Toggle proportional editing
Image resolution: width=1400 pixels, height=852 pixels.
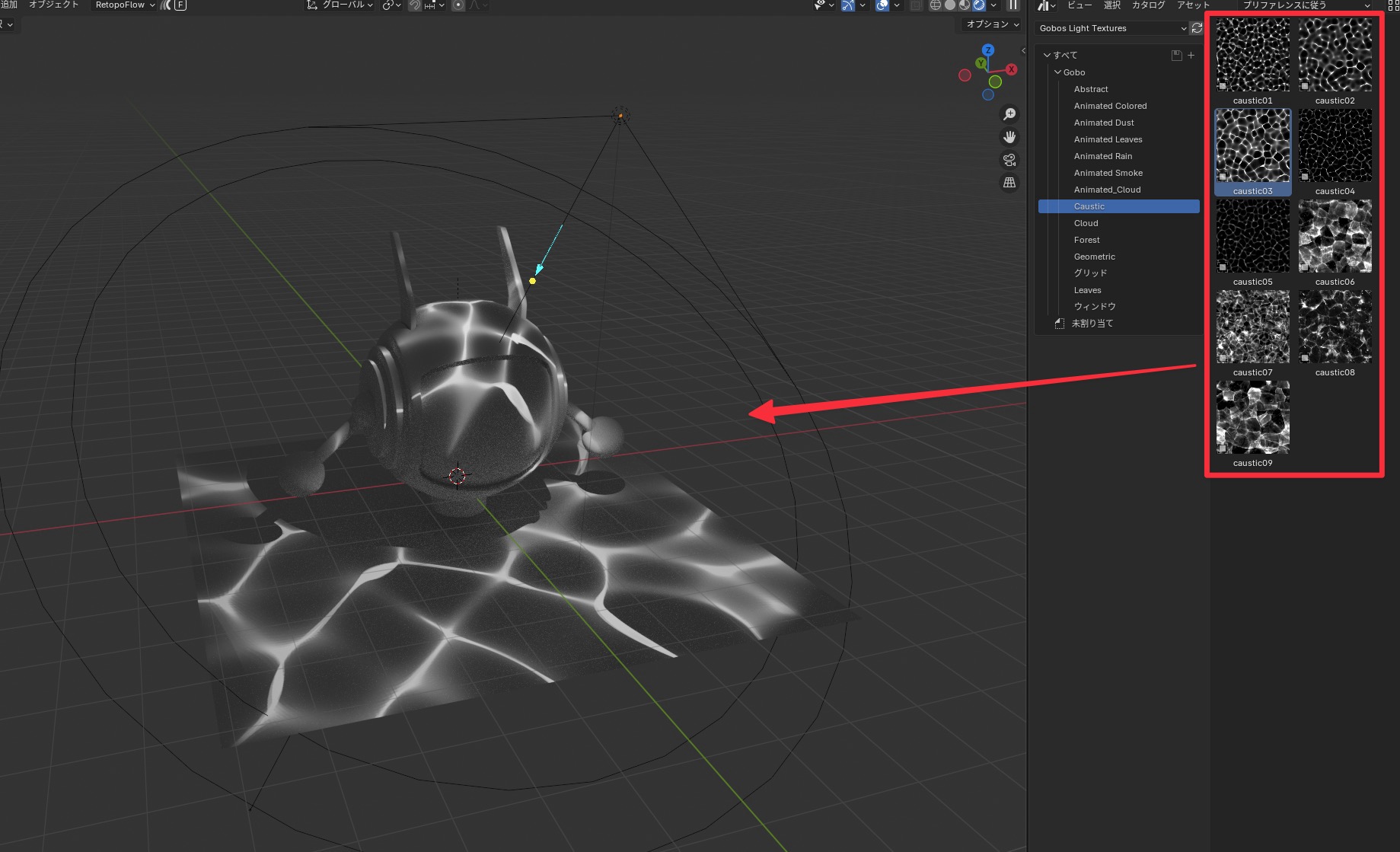(x=458, y=5)
